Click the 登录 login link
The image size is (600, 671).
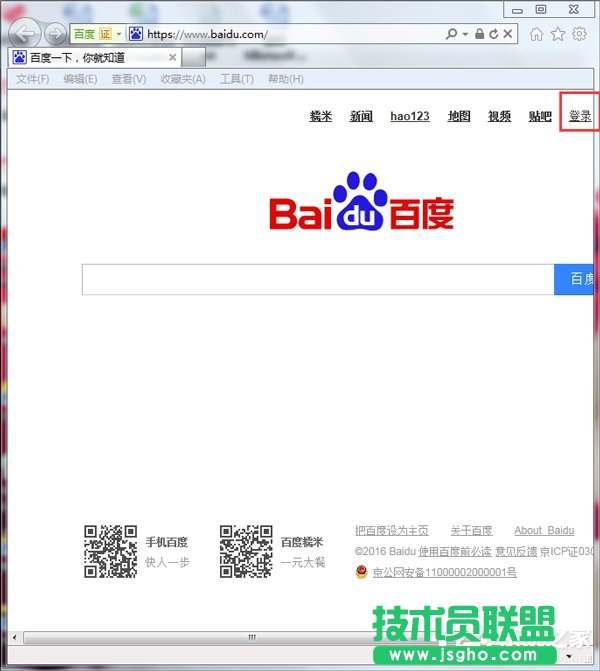pyautogui.click(x=580, y=116)
